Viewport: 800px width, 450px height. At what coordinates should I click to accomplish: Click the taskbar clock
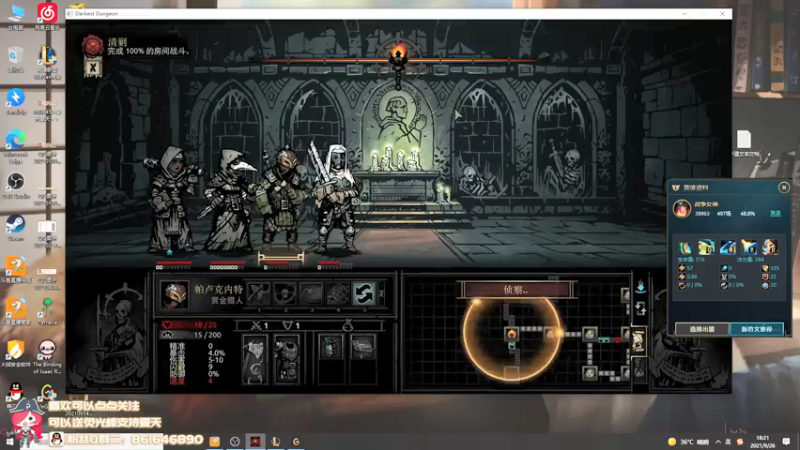coord(762,441)
